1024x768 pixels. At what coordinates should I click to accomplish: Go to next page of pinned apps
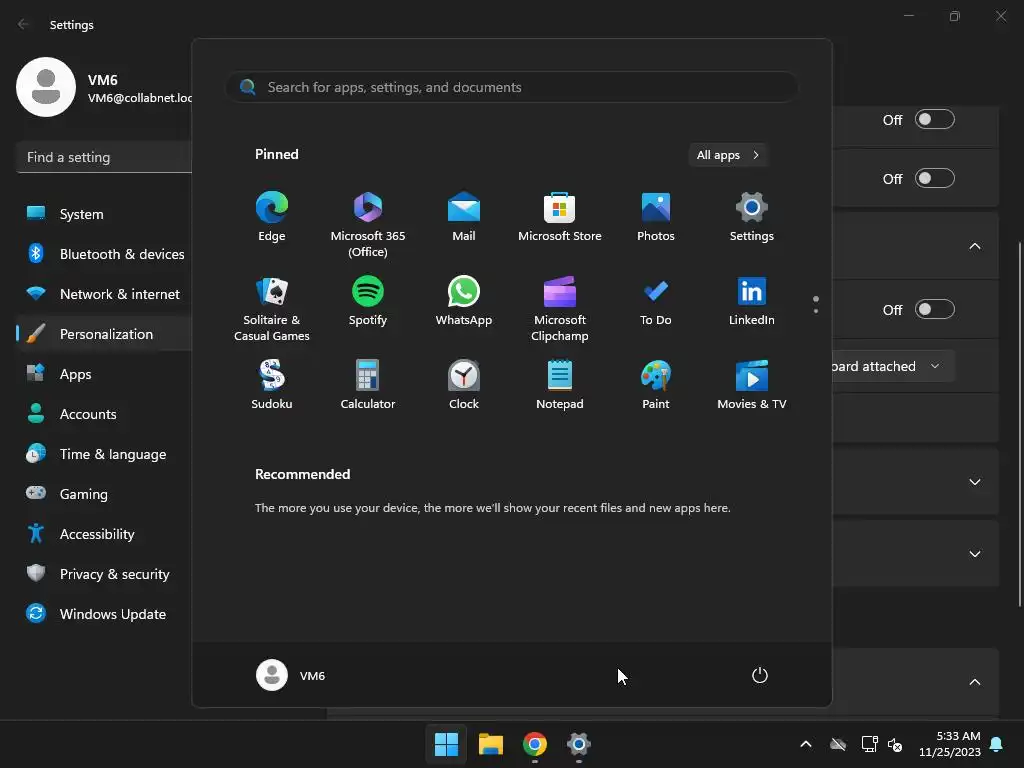pyautogui.click(x=816, y=311)
